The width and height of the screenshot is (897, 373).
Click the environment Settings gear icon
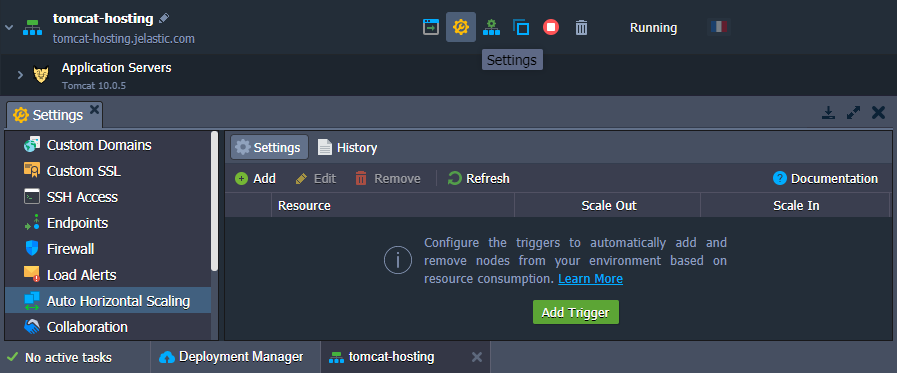coord(461,27)
